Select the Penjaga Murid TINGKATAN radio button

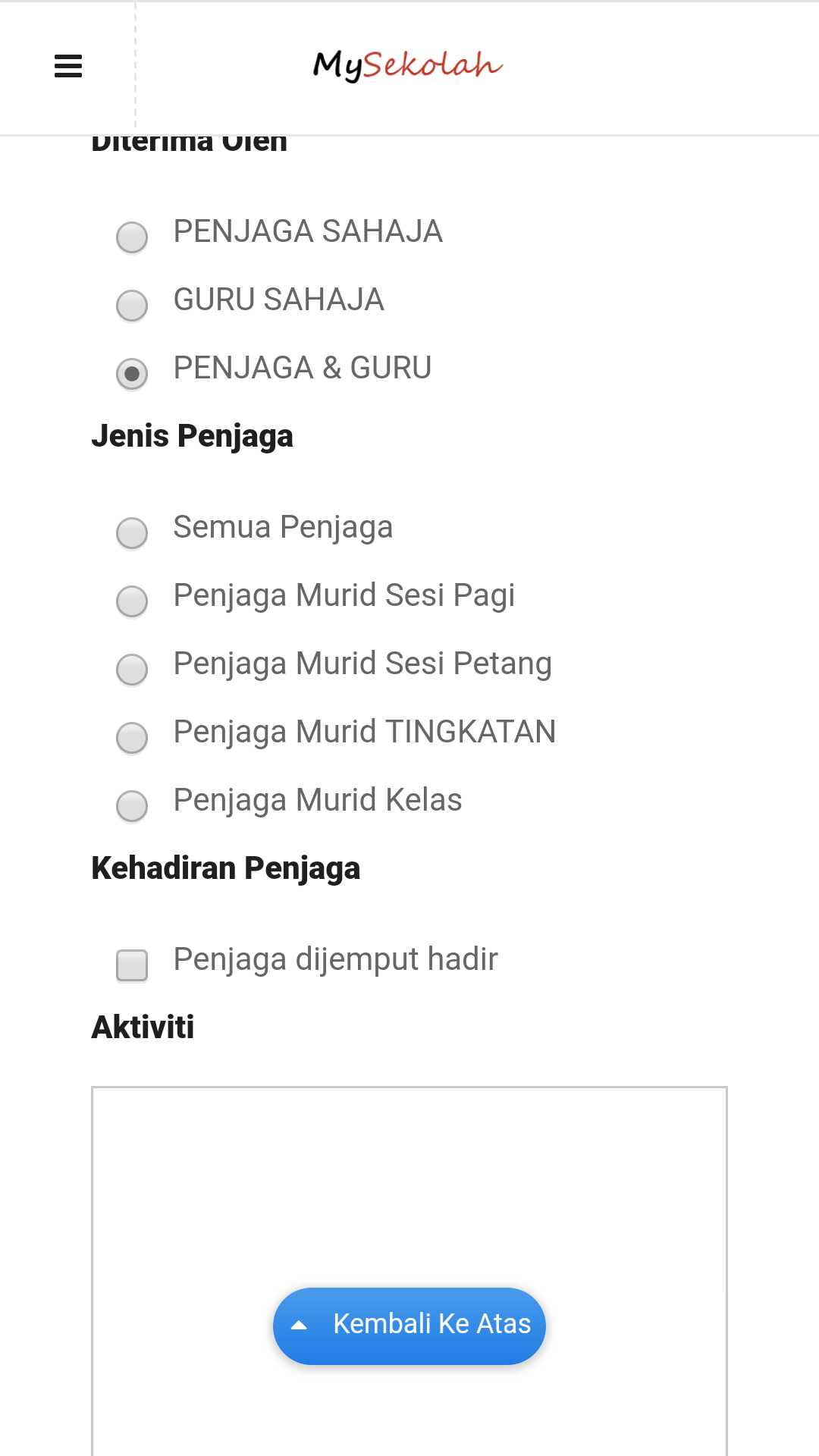[132, 738]
